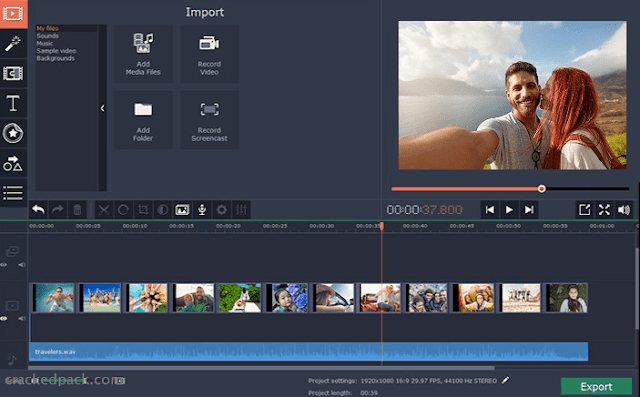Select the travelers.wav audio clip
Screen dimensions: 640x397
(309, 352)
